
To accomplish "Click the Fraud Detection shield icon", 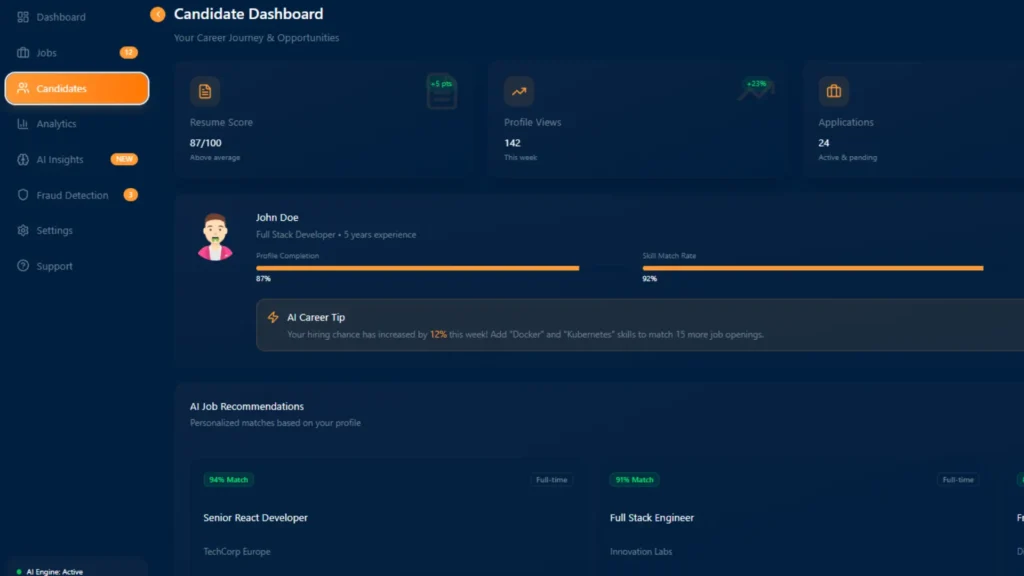I will point(23,195).
